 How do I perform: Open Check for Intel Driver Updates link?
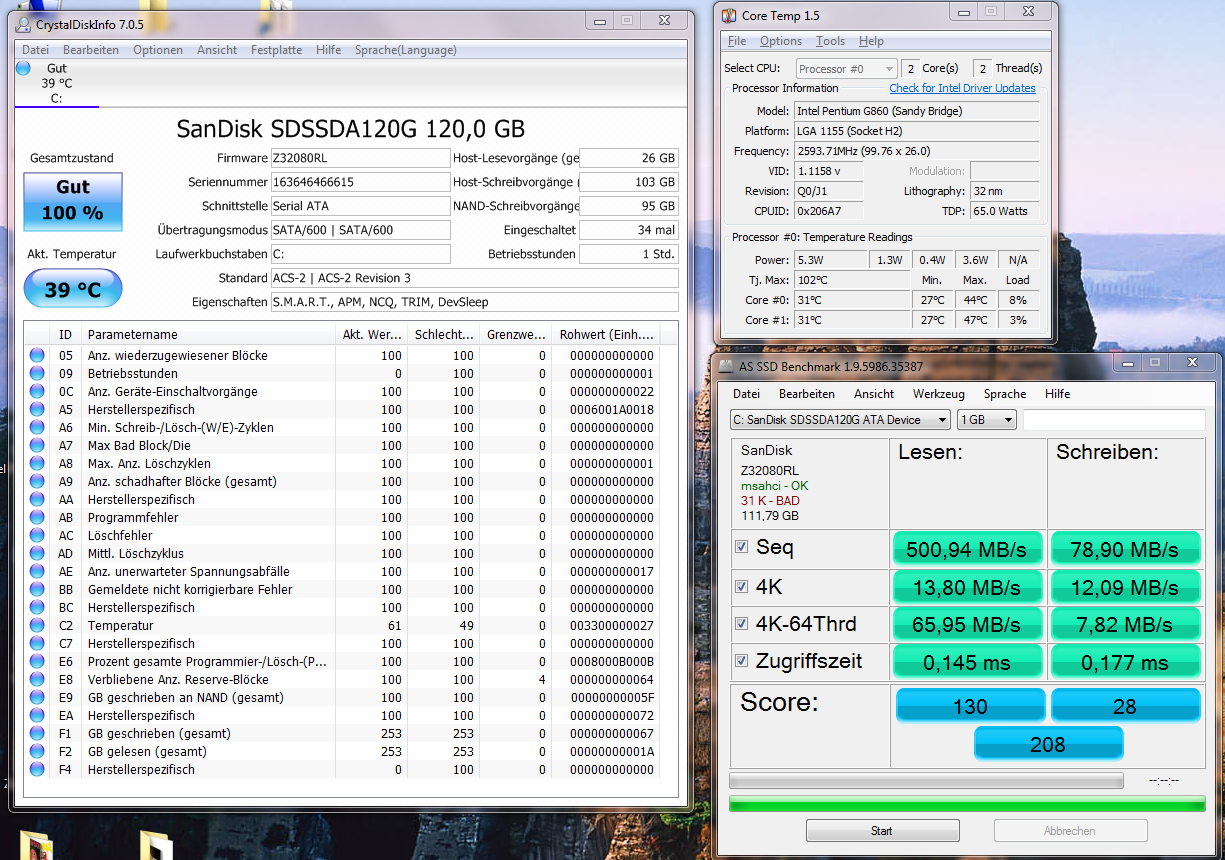[x=962, y=88]
